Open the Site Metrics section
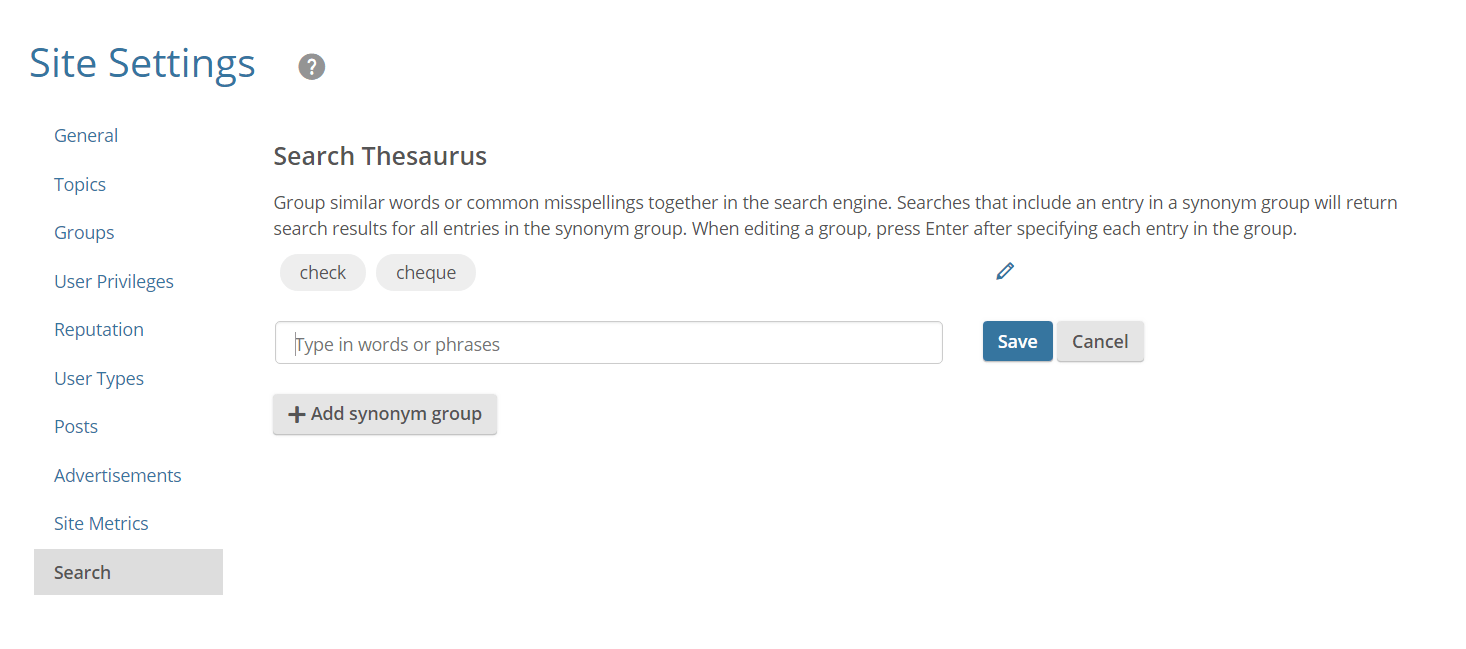The image size is (1466, 649). [101, 523]
